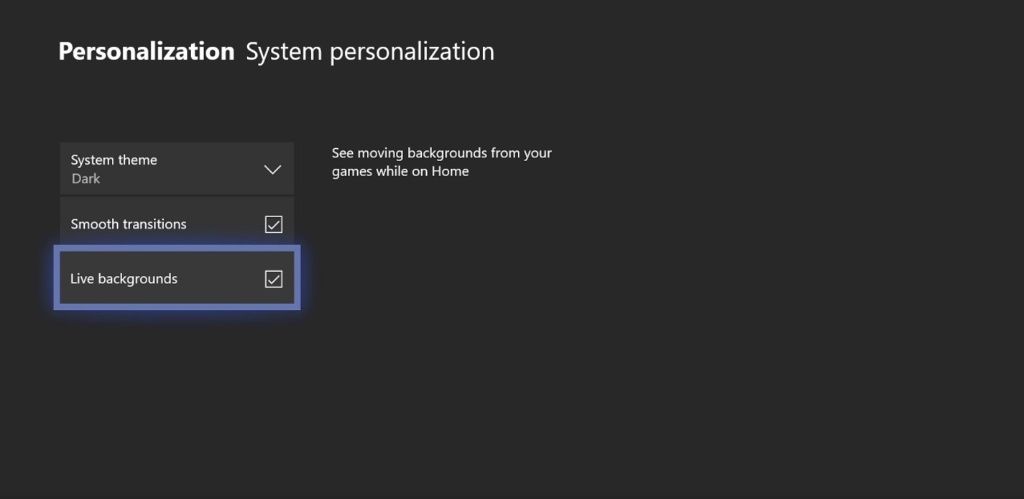The width and height of the screenshot is (1024, 499).
Task: Click the checkmark icon in Smooth transitions
Action: (273, 224)
